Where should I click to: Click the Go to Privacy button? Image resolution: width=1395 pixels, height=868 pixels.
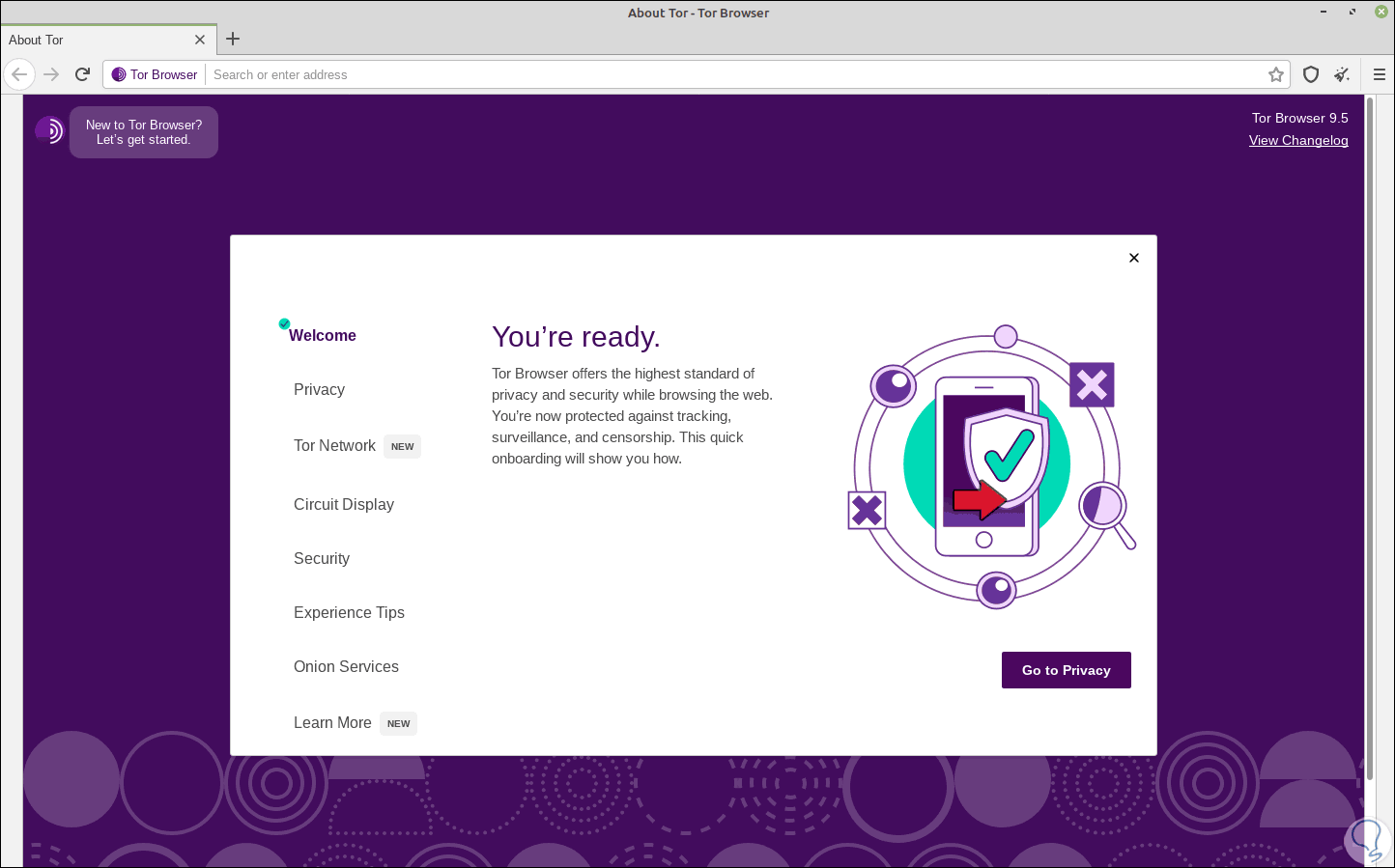(1067, 670)
